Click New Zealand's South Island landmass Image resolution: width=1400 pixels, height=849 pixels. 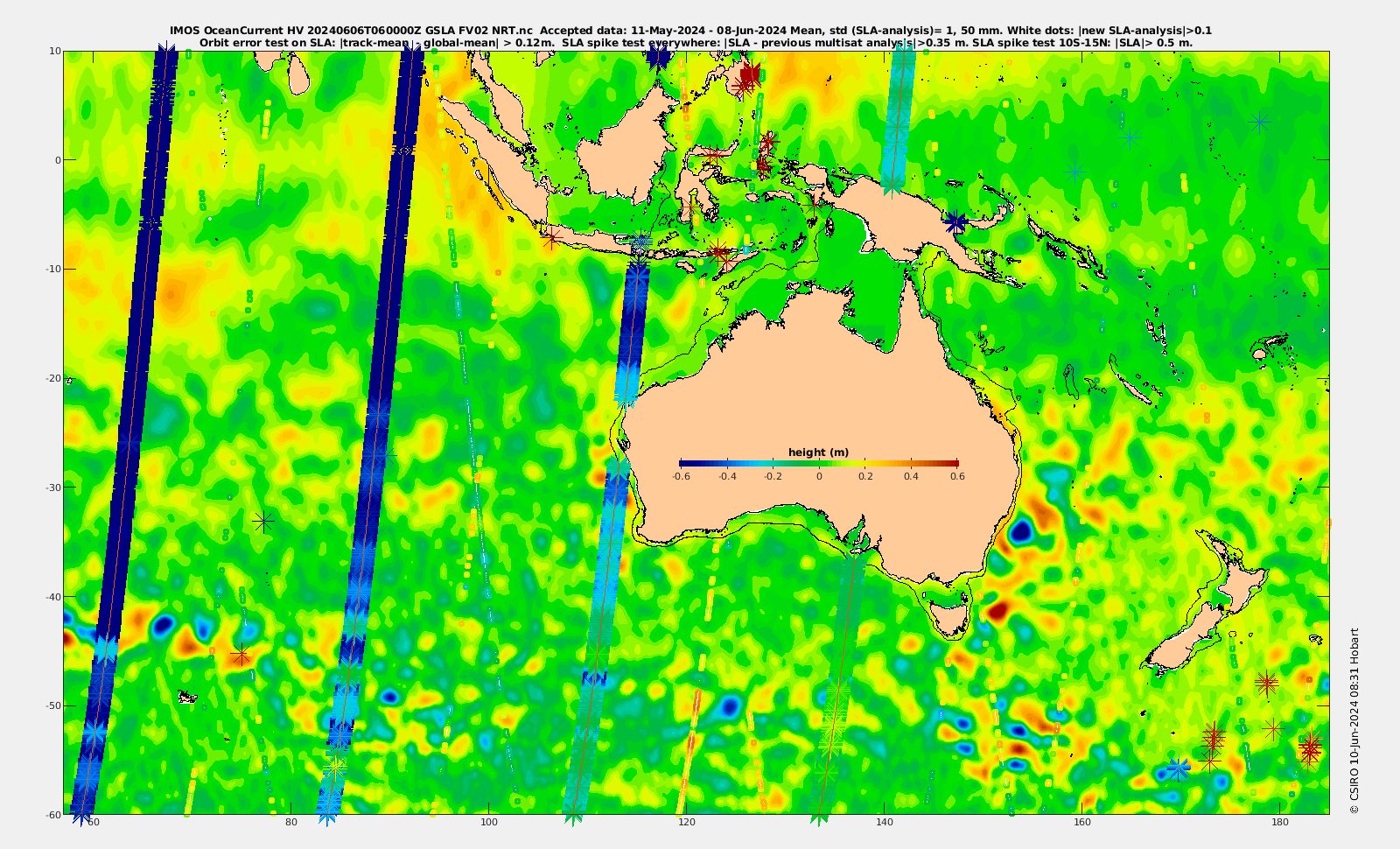(1183, 639)
